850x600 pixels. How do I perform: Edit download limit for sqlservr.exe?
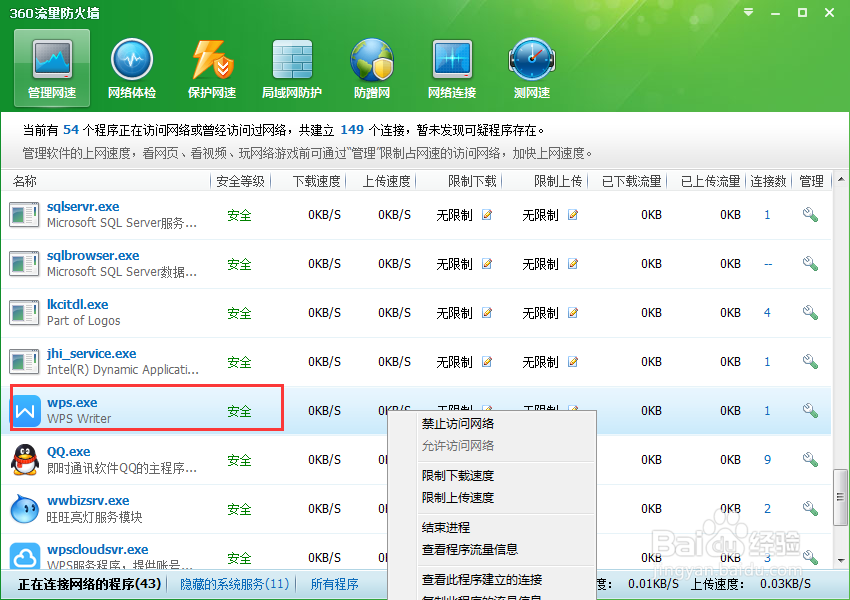[487, 215]
